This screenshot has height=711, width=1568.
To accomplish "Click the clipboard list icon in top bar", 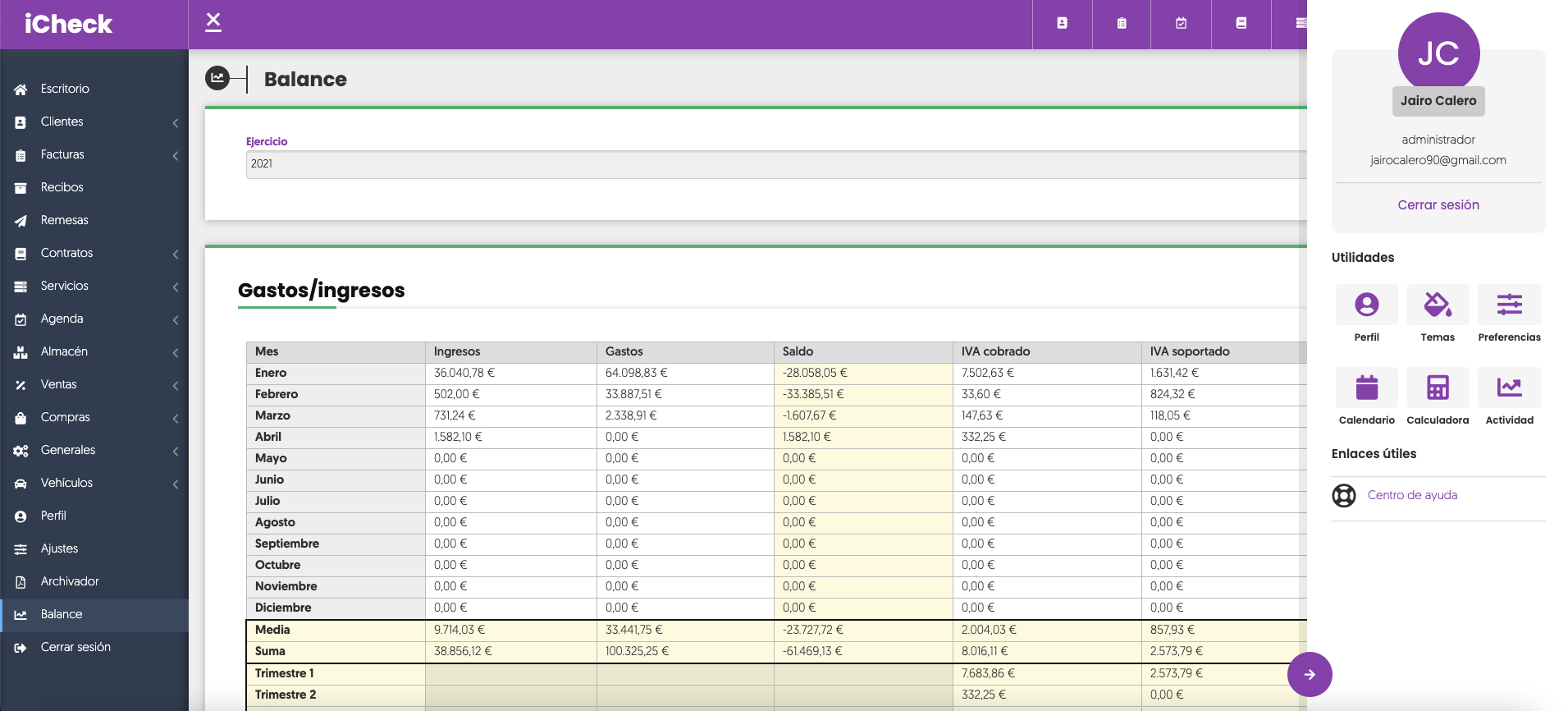I will coord(1122,24).
